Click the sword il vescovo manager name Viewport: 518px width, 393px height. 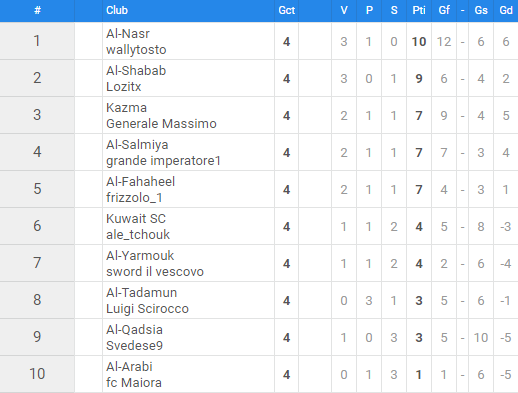pos(155,272)
